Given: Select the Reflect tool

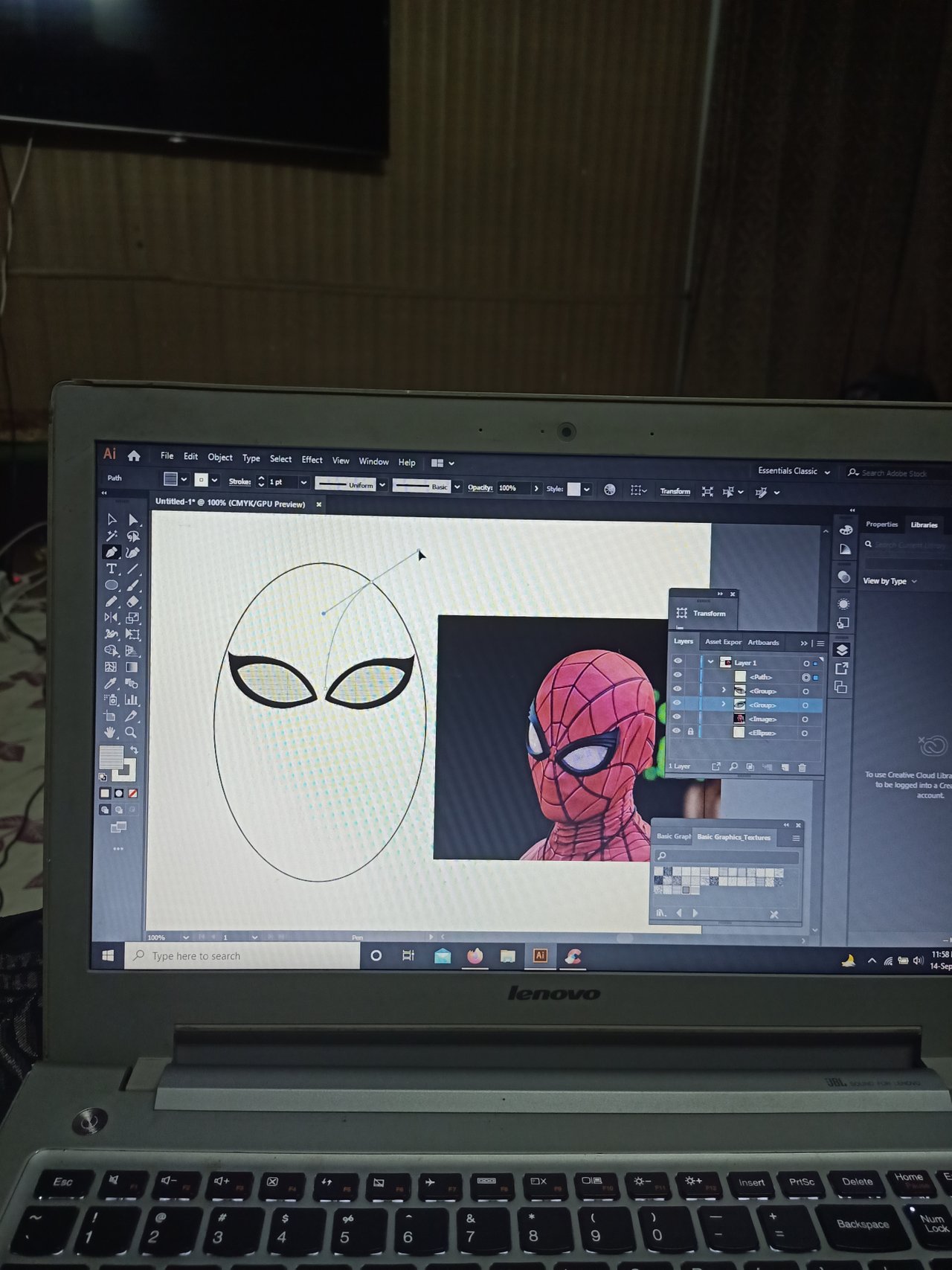Looking at the screenshot, I should pyautogui.click(x=111, y=618).
